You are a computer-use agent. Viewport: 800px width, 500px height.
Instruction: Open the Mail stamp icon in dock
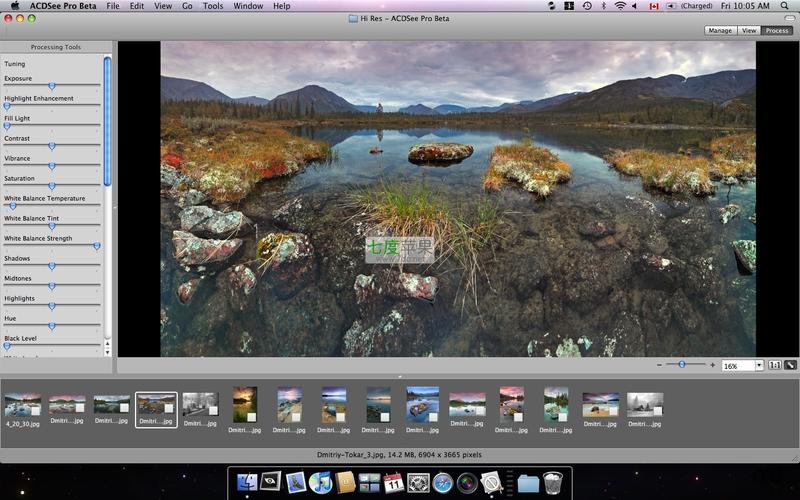pos(296,482)
